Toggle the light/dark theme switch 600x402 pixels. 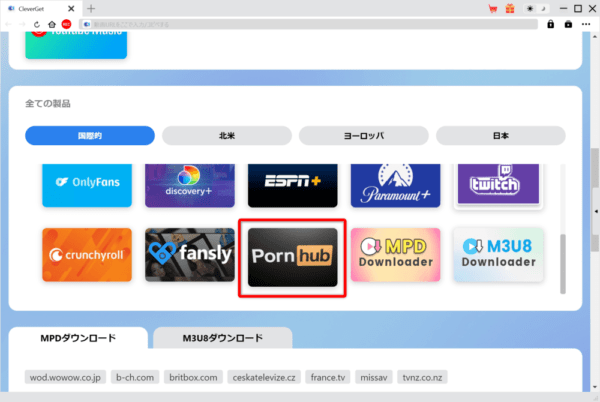click(x=536, y=8)
